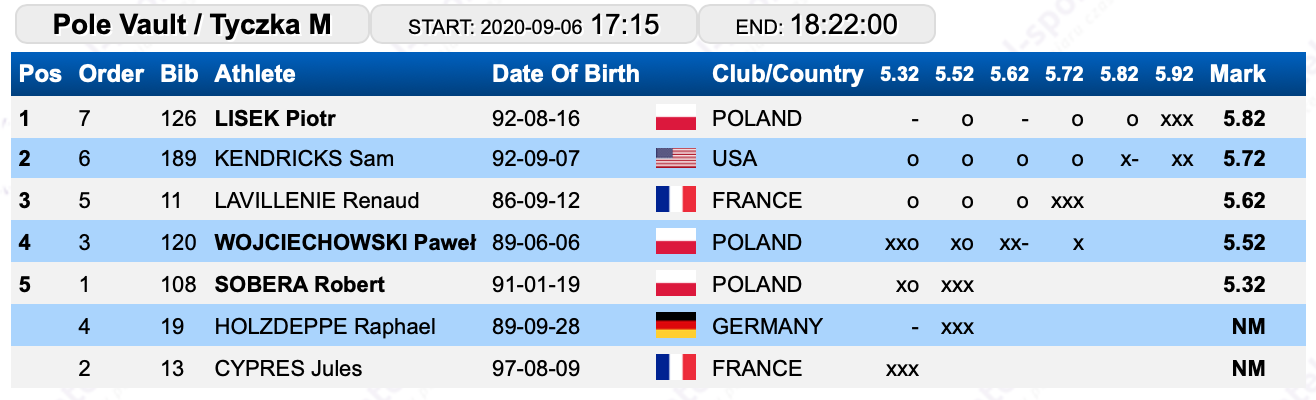Click Lisek's 5.82 mark
Screen dimensions: 1316x400
tap(1244, 119)
